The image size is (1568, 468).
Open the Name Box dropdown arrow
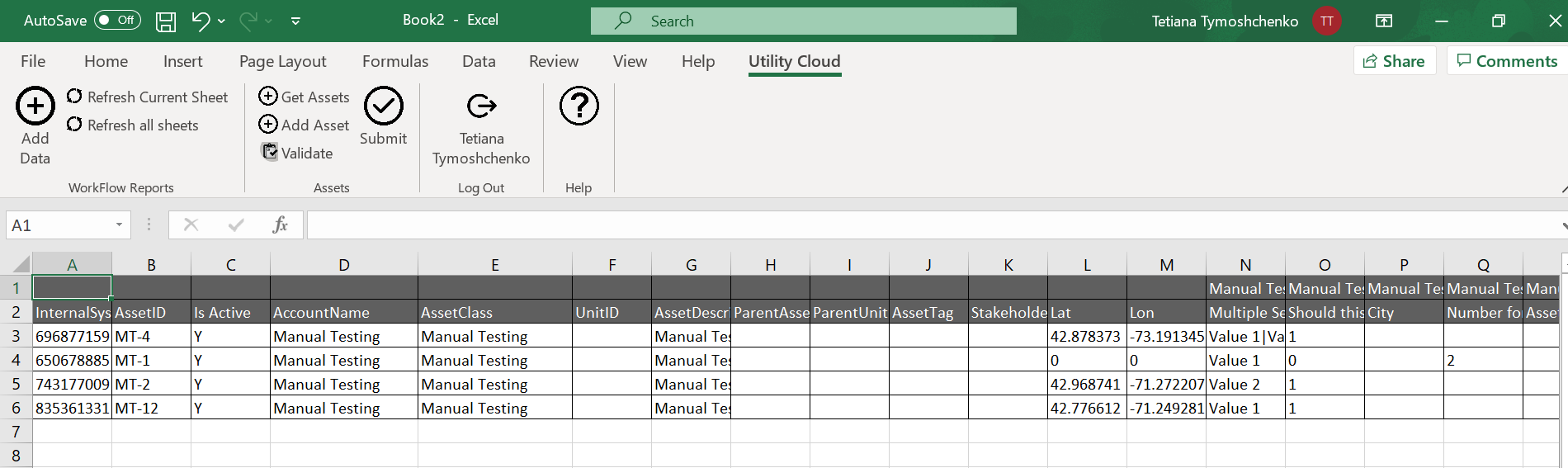click(119, 225)
